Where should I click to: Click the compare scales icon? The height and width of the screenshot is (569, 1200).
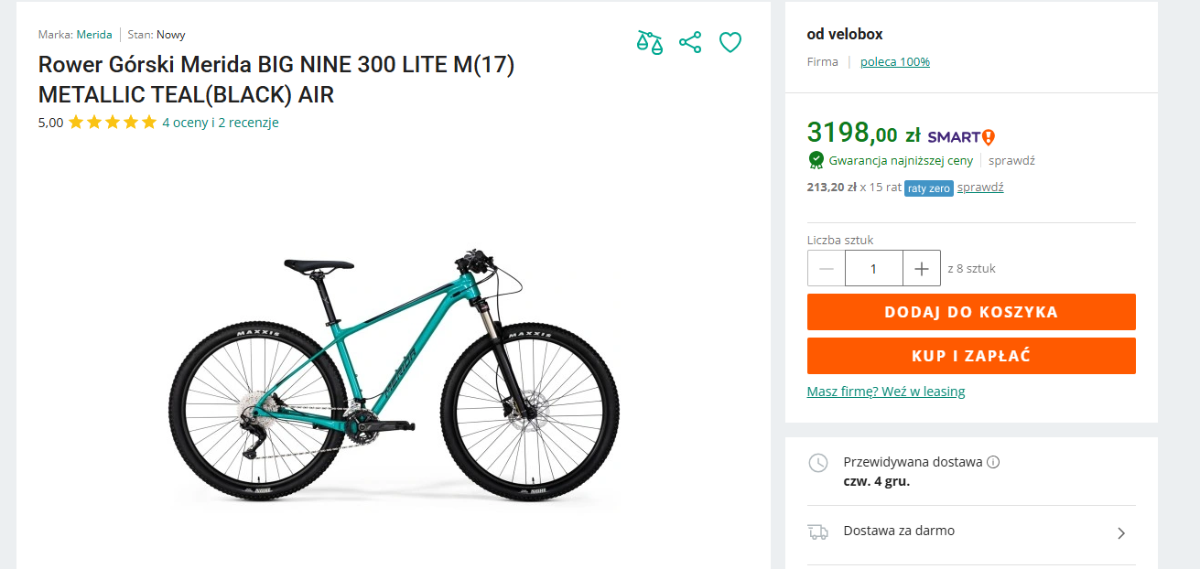coord(650,42)
